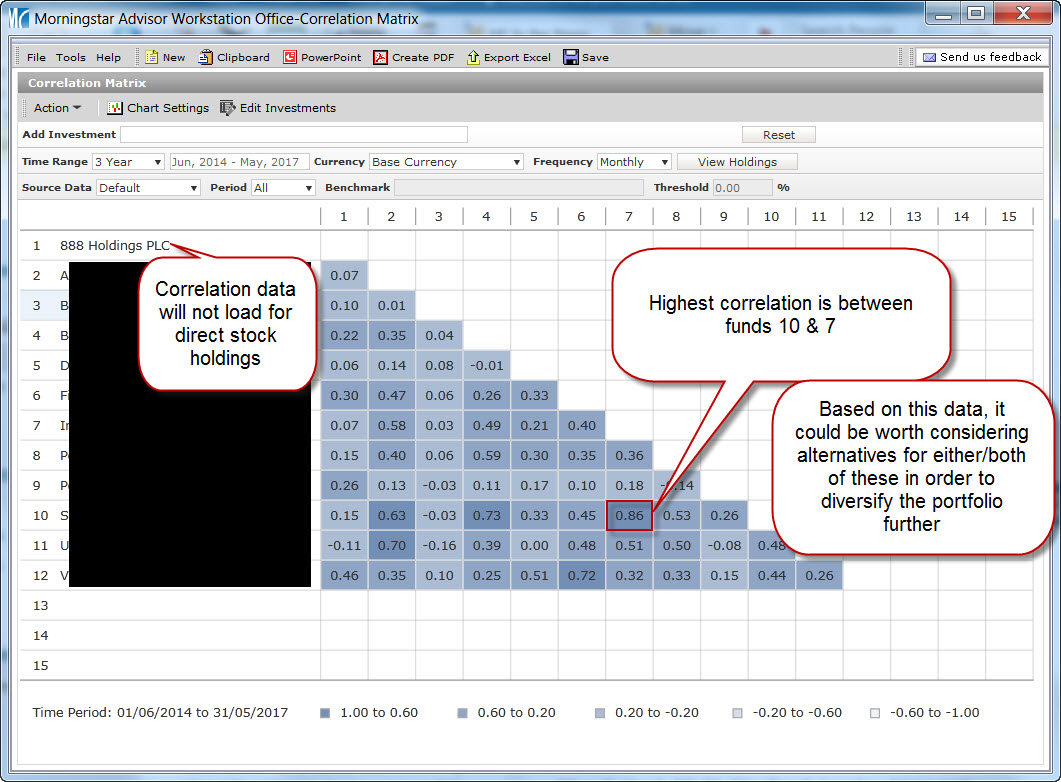This screenshot has height=782, width=1061.
Task: Click Edit Investments
Action: coord(278,108)
